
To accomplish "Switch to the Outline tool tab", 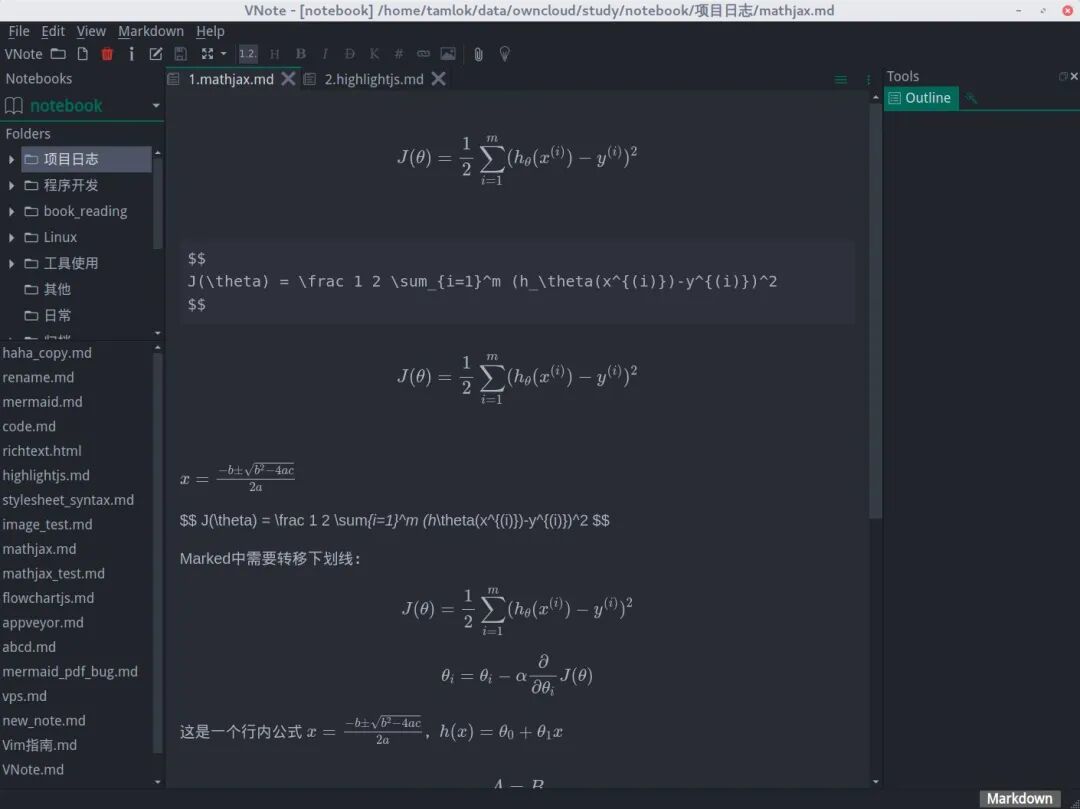I will click(x=920, y=97).
